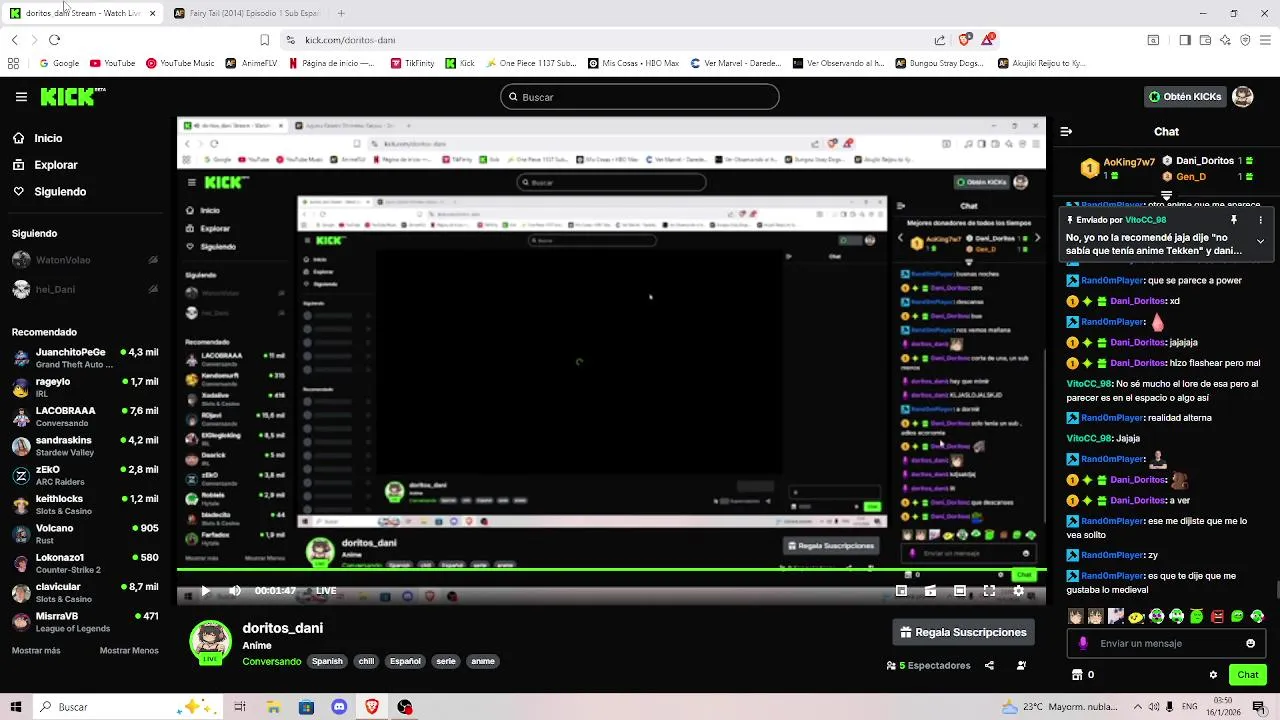Click the Enviar un mensaje input
The image size is (1280, 720).
1166,643
